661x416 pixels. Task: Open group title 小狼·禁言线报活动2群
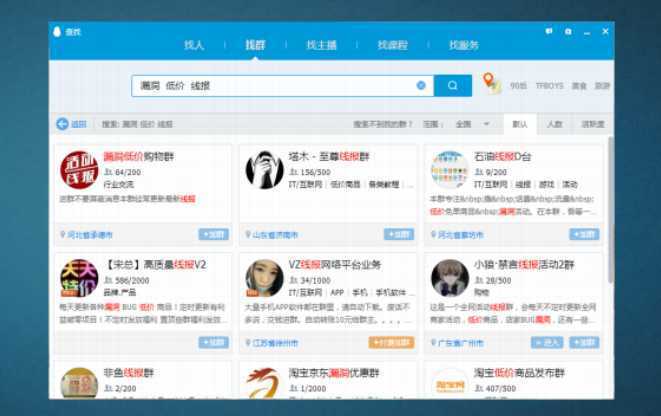(x=524, y=265)
